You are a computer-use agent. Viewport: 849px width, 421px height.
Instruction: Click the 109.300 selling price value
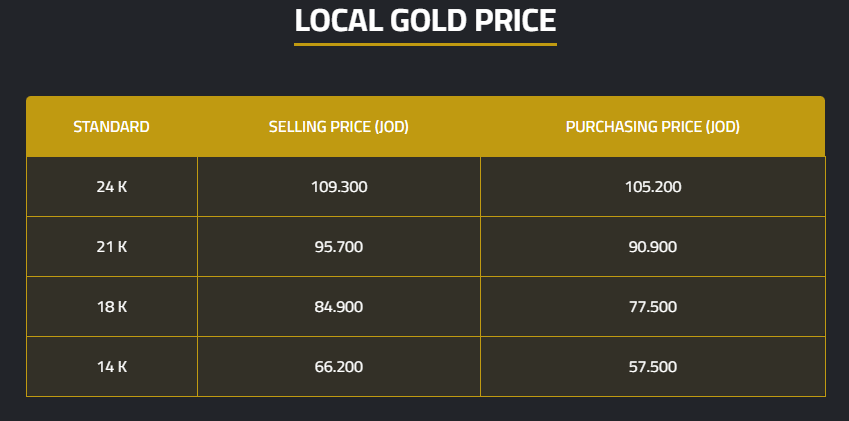pyautogui.click(x=339, y=187)
